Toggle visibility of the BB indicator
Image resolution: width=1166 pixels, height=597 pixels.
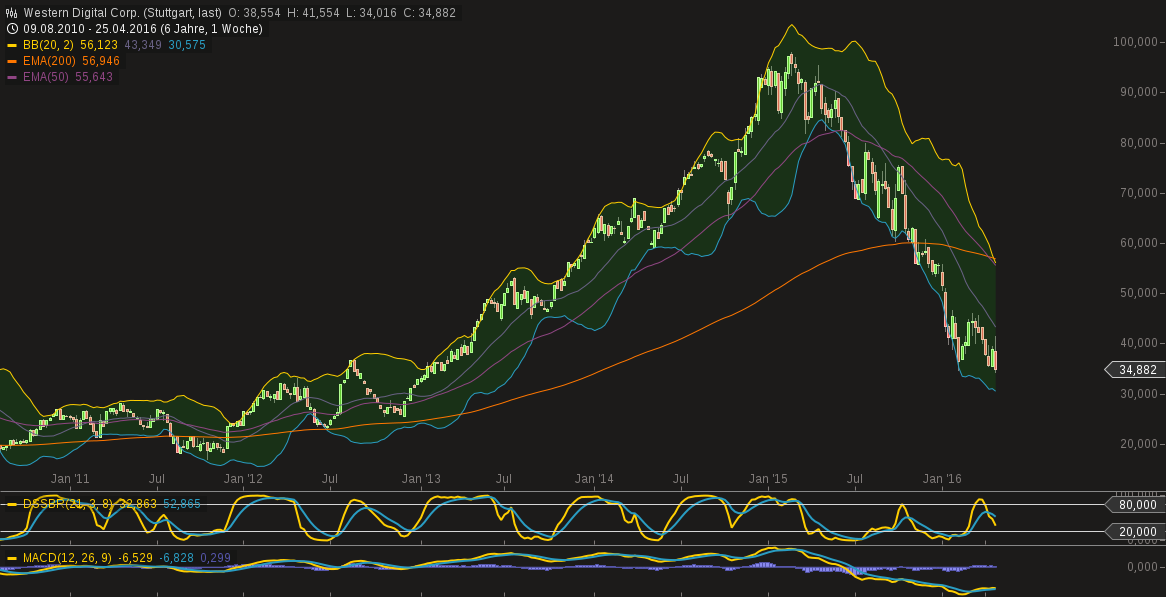[12, 46]
